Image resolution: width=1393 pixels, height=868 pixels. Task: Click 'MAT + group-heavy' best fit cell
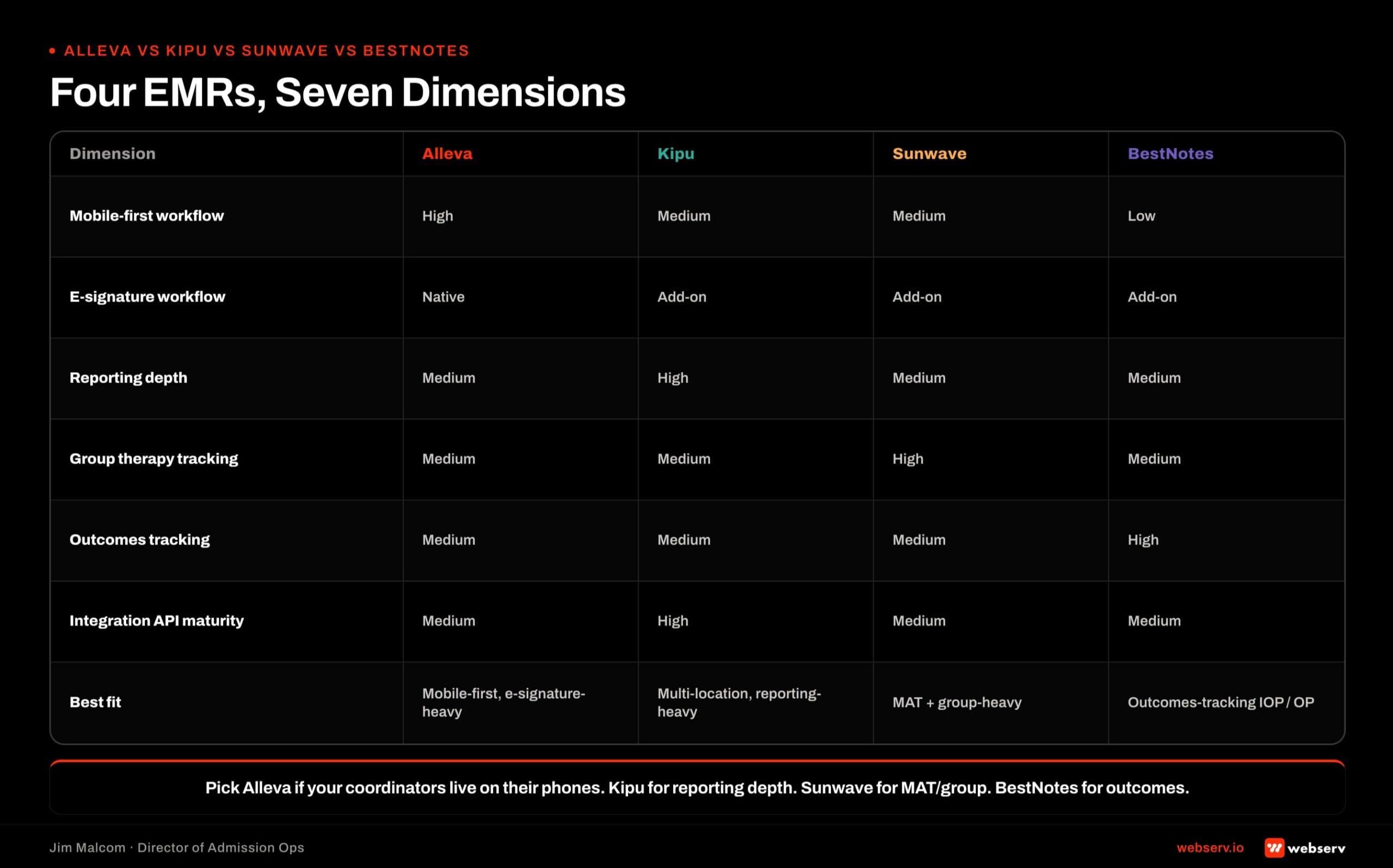[x=957, y=703]
